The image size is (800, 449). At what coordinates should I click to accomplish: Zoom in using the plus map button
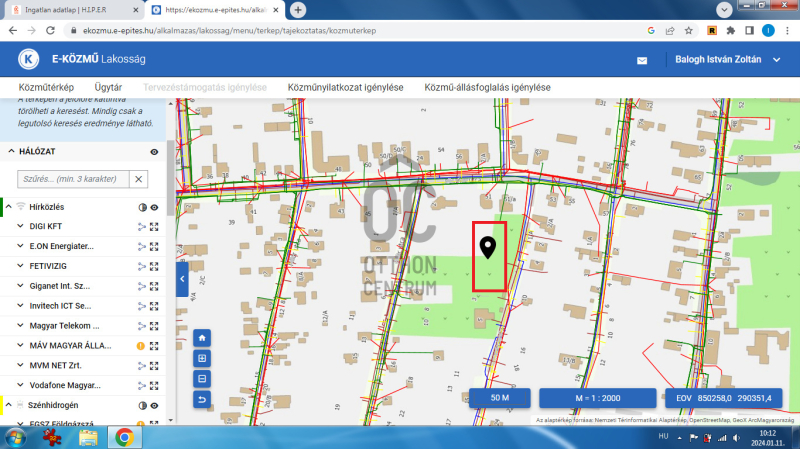coord(202,358)
